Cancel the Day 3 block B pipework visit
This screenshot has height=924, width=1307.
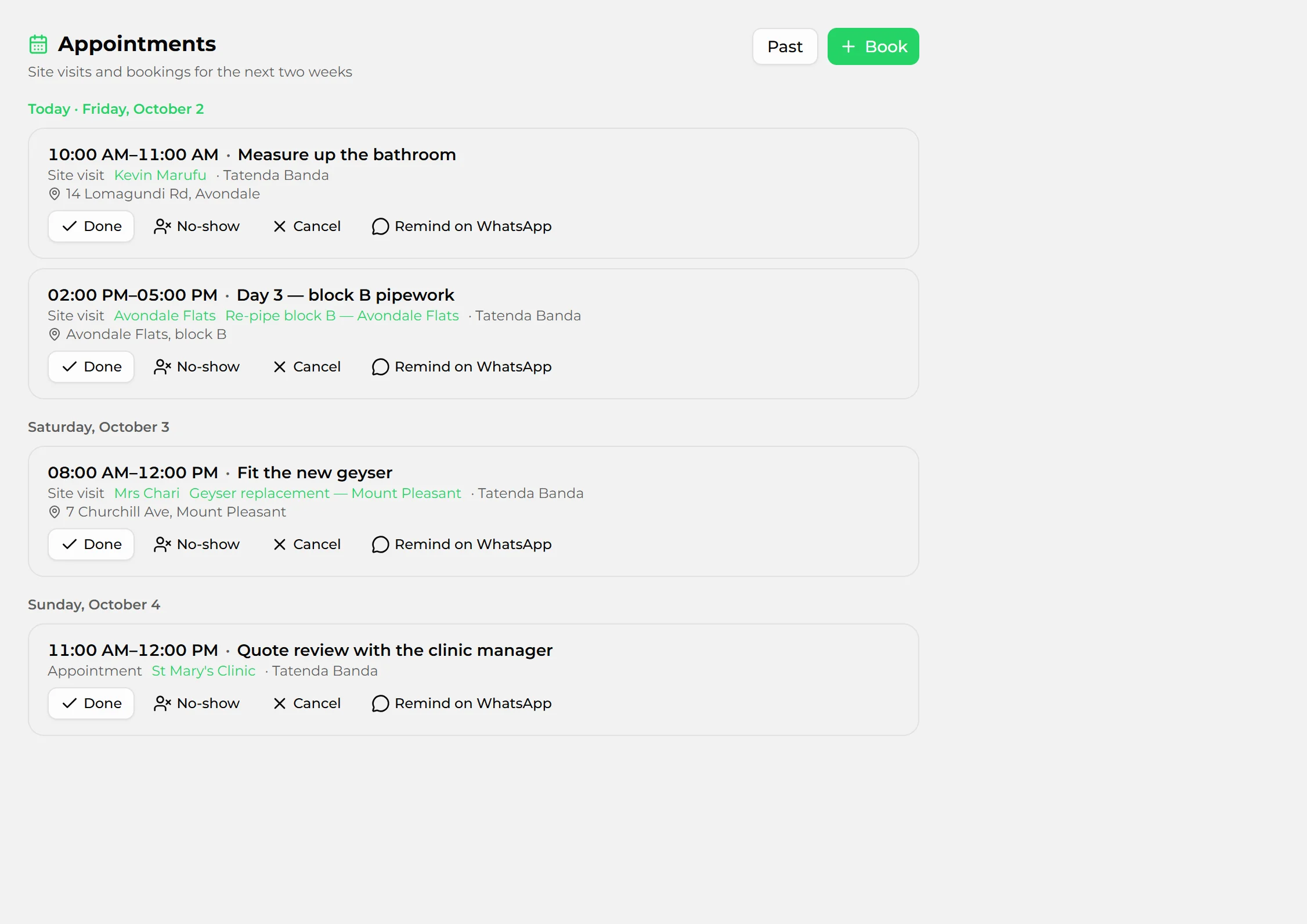[307, 367]
